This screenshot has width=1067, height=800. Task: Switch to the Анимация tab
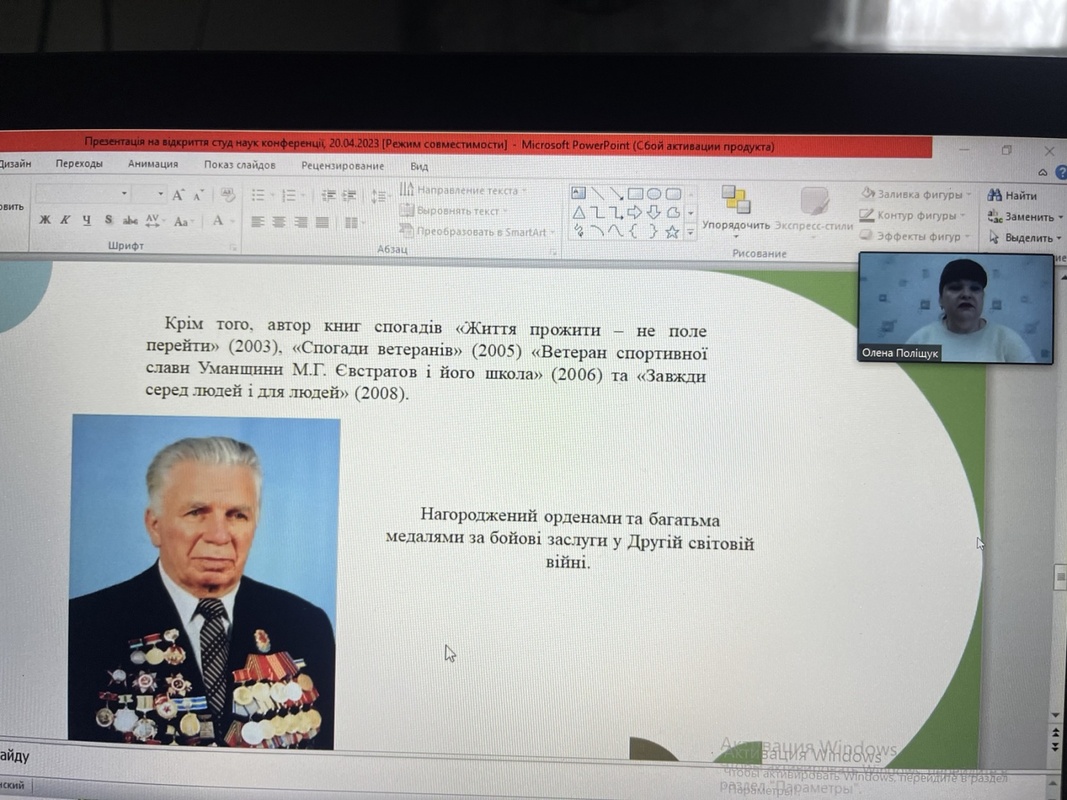click(153, 164)
